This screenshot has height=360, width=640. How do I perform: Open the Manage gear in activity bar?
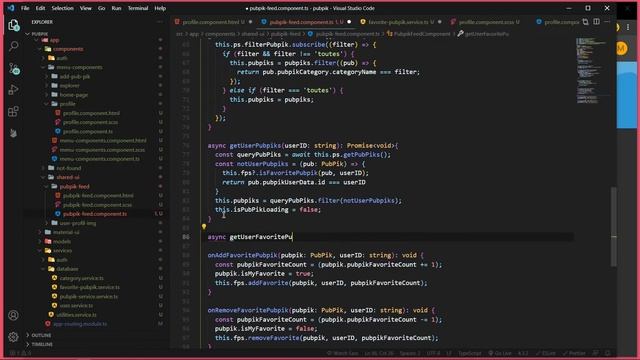(13, 337)
